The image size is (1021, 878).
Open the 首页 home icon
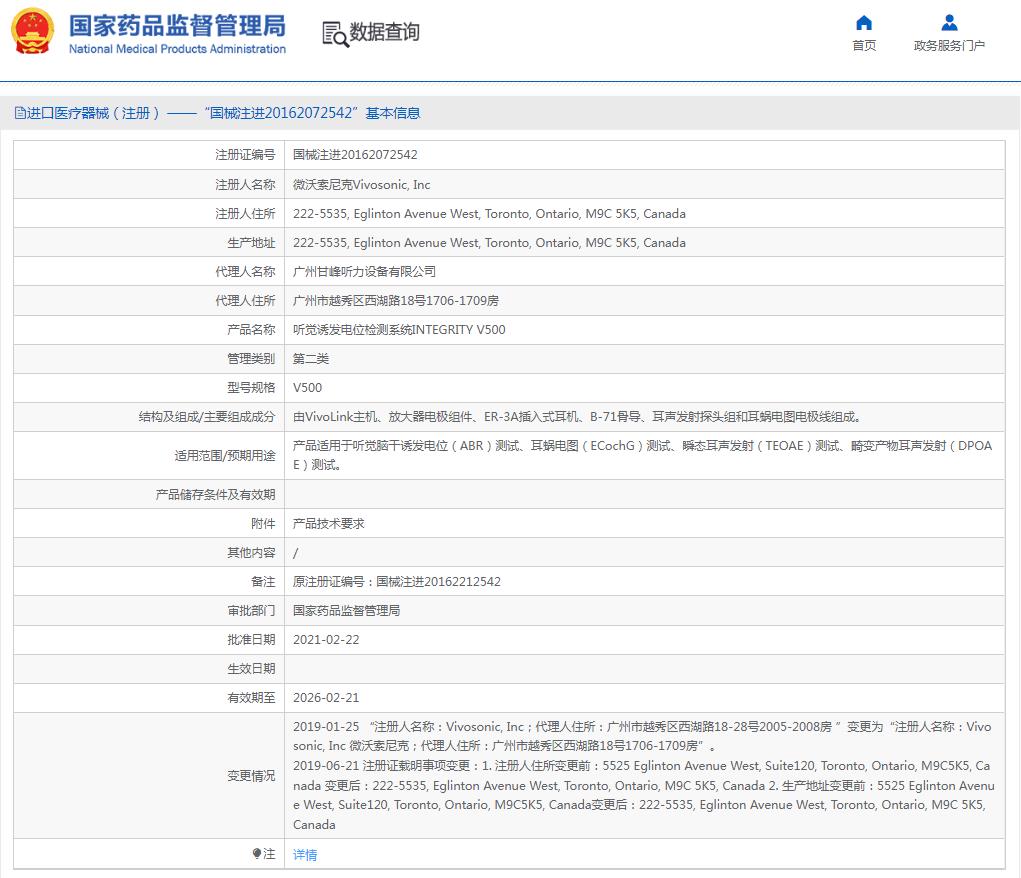coord(863,23)
